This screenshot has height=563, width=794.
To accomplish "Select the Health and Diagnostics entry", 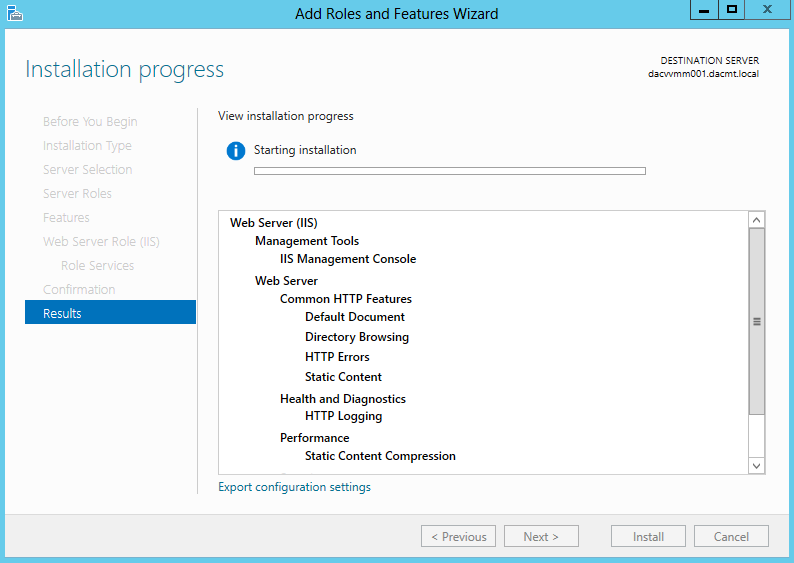I will tap(343, 399).
